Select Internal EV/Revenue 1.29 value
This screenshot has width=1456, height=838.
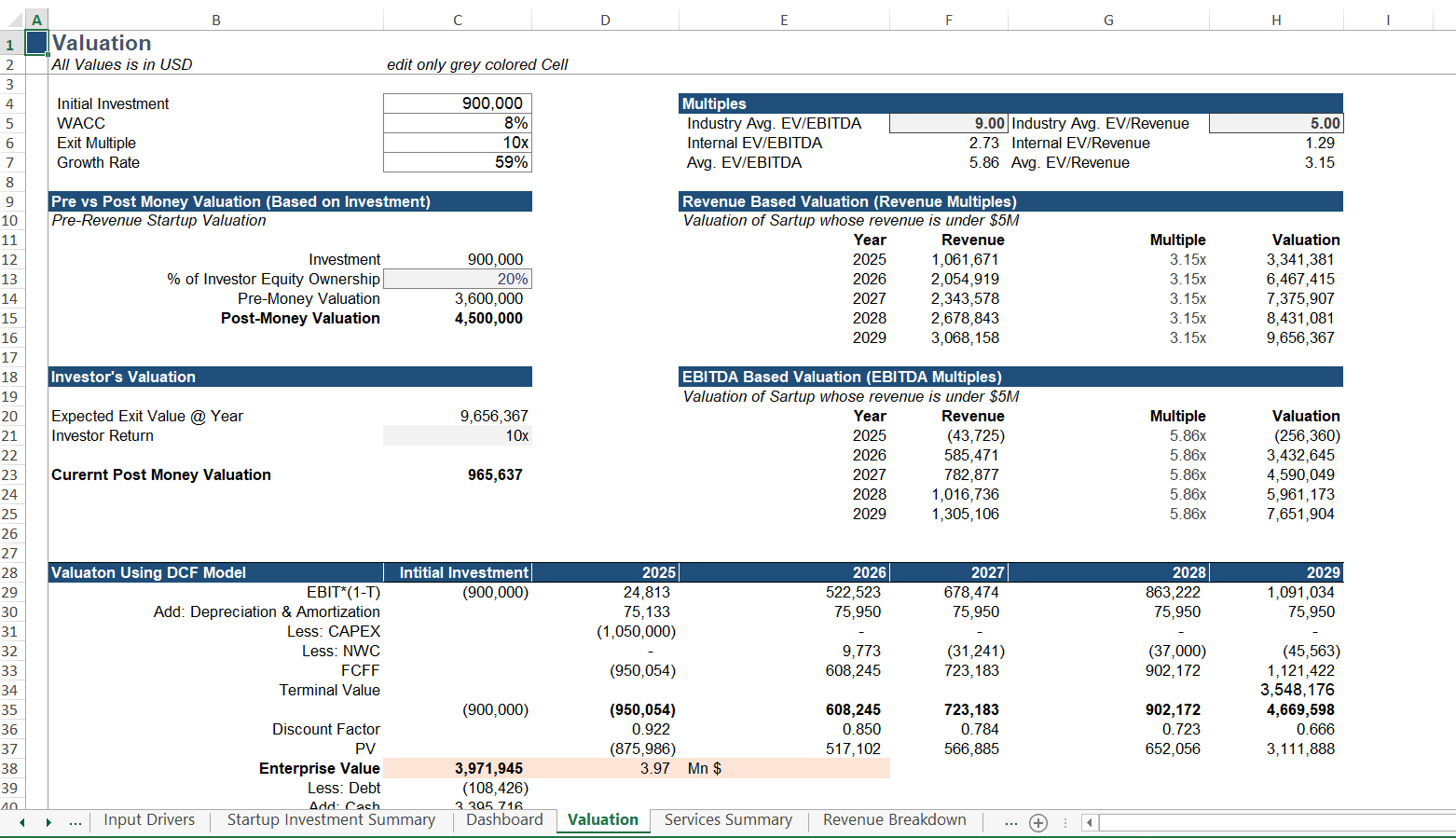coord(1276,143)
